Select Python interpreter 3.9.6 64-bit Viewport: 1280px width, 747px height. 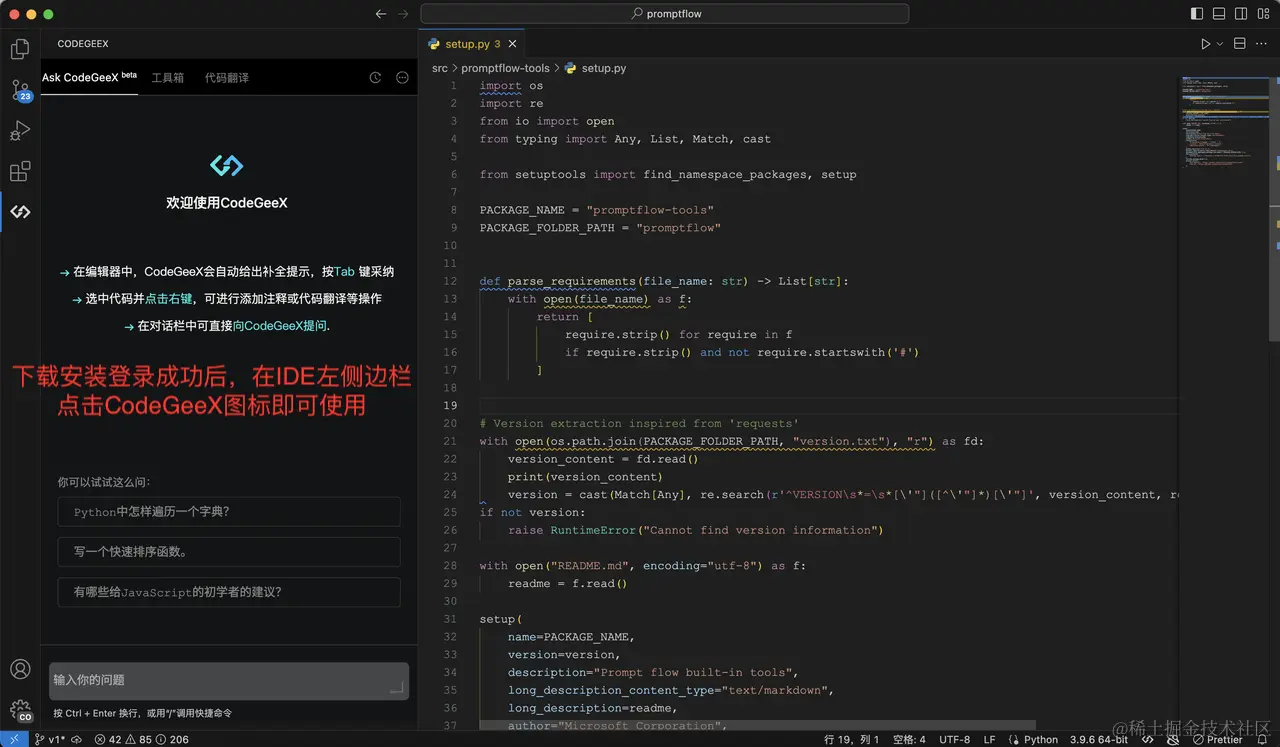(1099, 739)
